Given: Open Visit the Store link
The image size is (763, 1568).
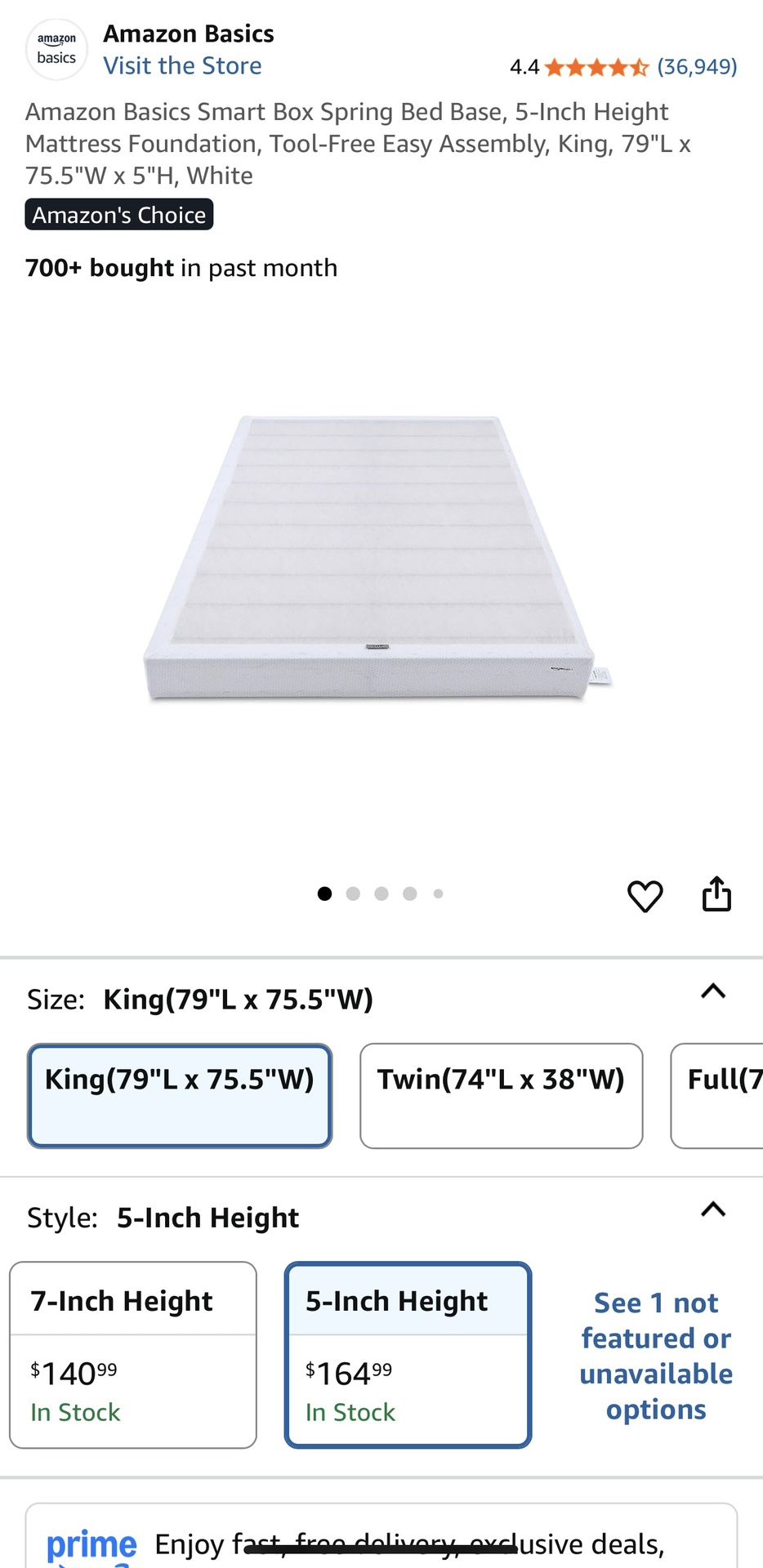Looking at the screenshot, I should (182, 66).
